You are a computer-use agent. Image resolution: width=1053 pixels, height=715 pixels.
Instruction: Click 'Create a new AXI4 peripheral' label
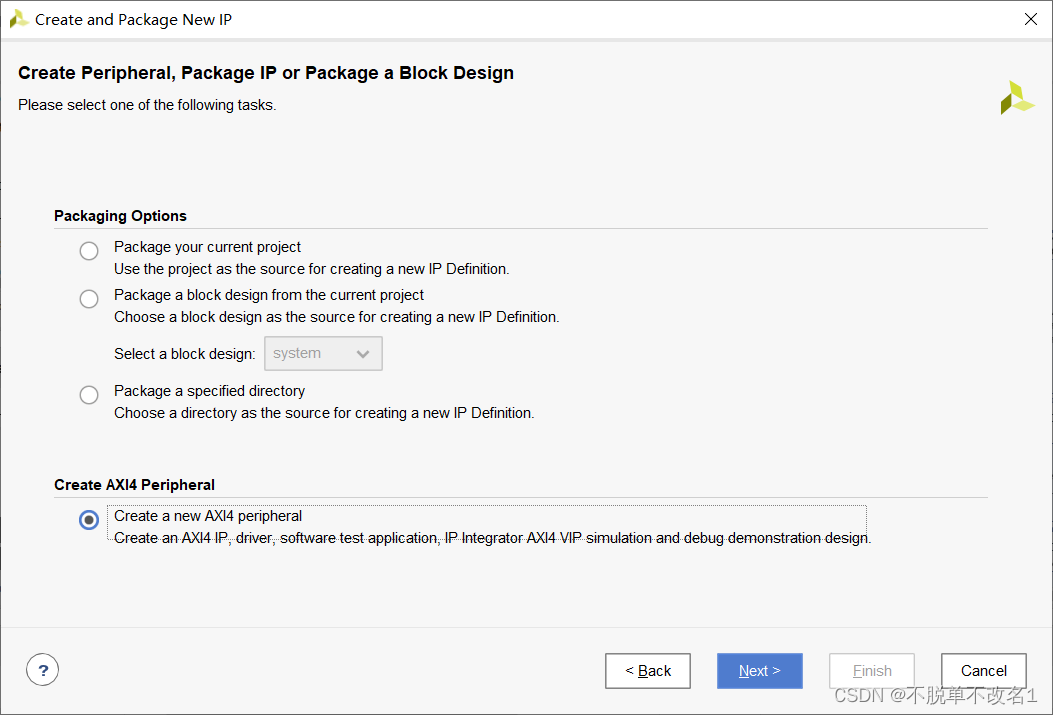tap(208, 516)
